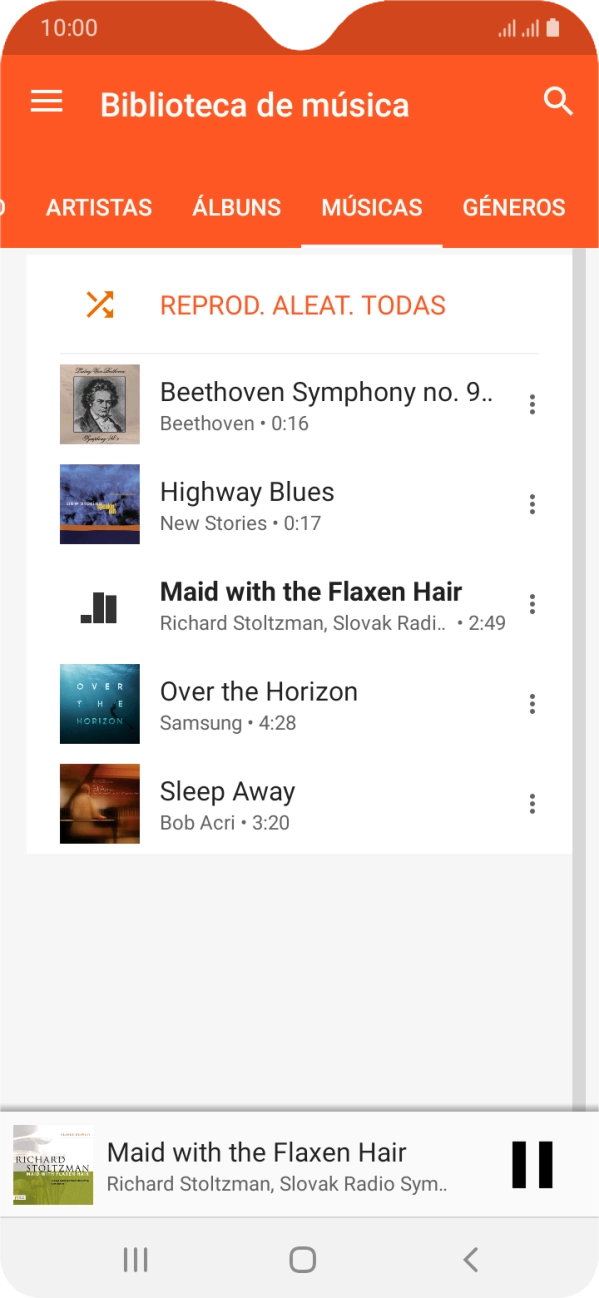Screen dimensions: 599x1298
Task: Tap the shuffle icon next to reprod. aleat.
Action: 99,304
